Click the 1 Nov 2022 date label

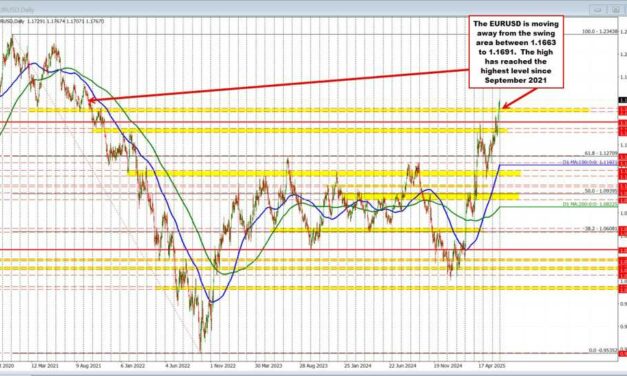coord(223,366)
